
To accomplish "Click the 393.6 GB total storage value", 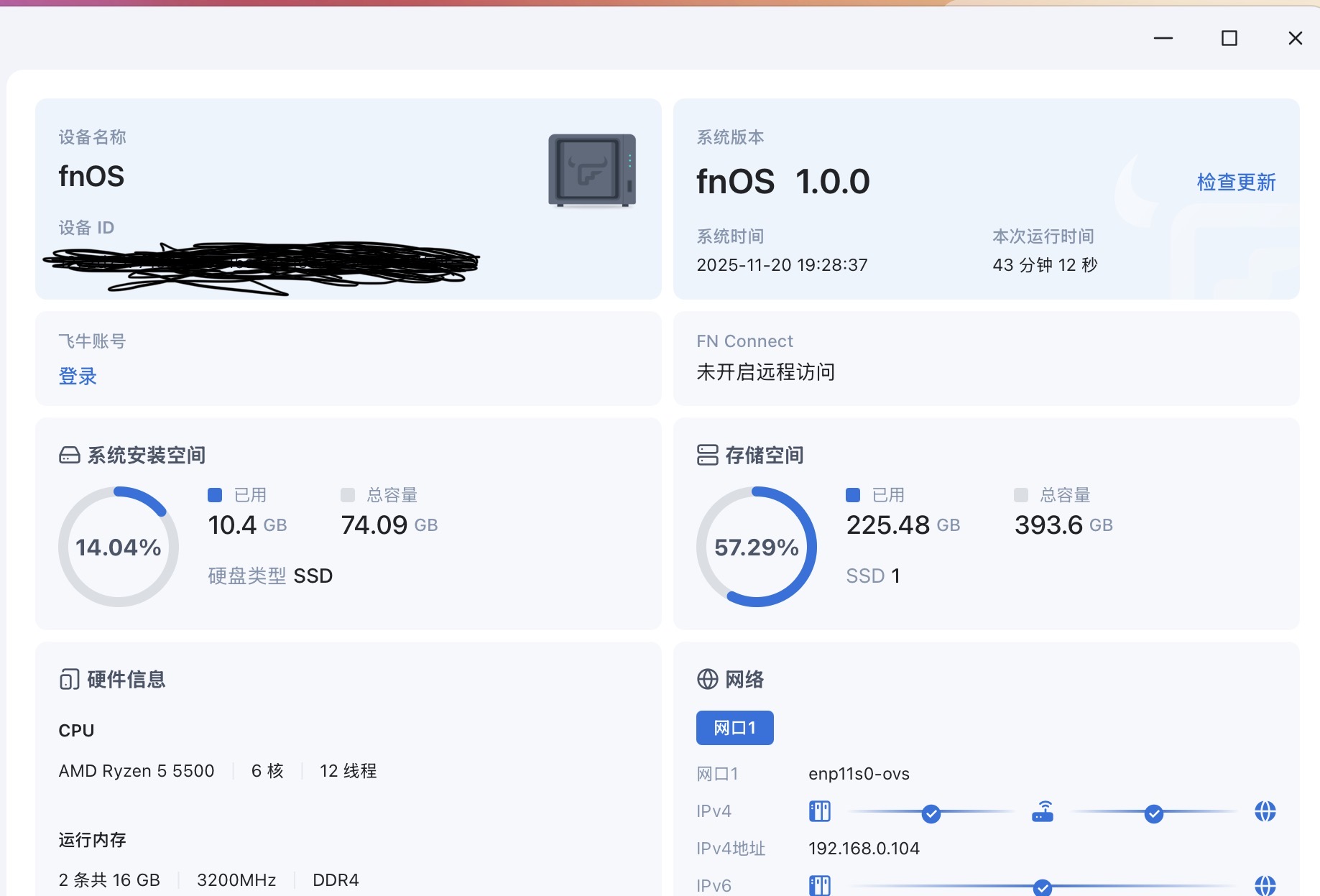I will click(x=1063, y=525).
